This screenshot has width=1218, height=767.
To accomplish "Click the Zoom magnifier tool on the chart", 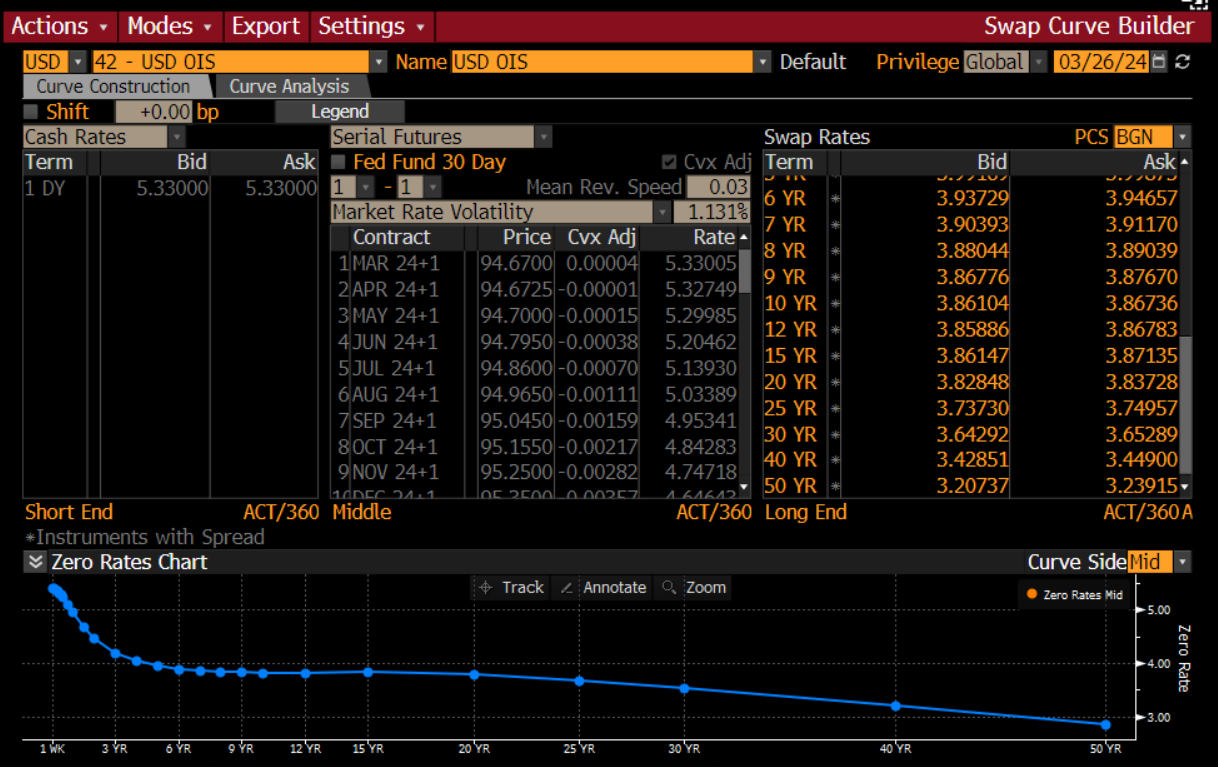I will pos(693,588).
